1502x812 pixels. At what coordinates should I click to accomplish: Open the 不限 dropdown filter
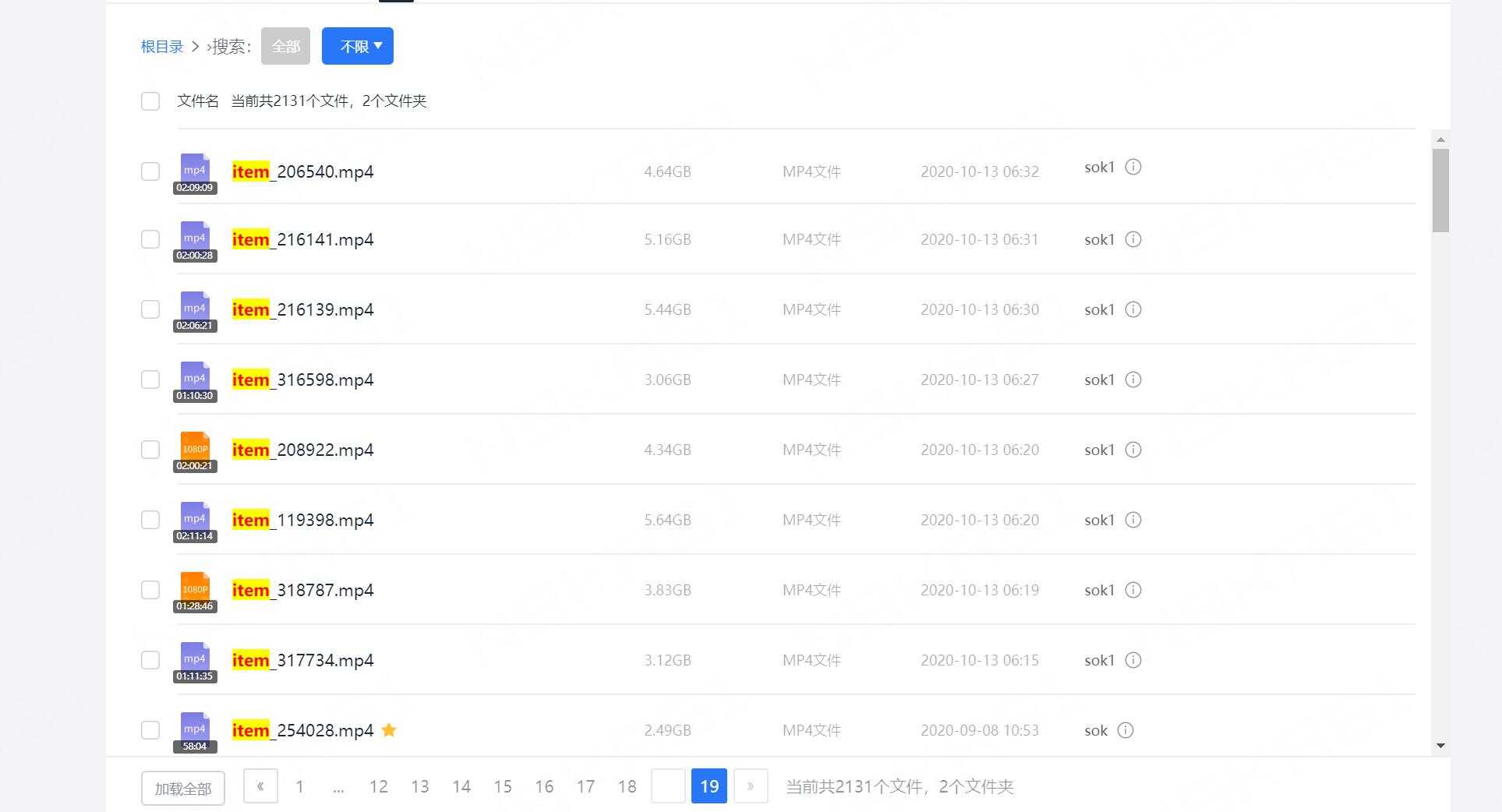[x=358, y=46]
